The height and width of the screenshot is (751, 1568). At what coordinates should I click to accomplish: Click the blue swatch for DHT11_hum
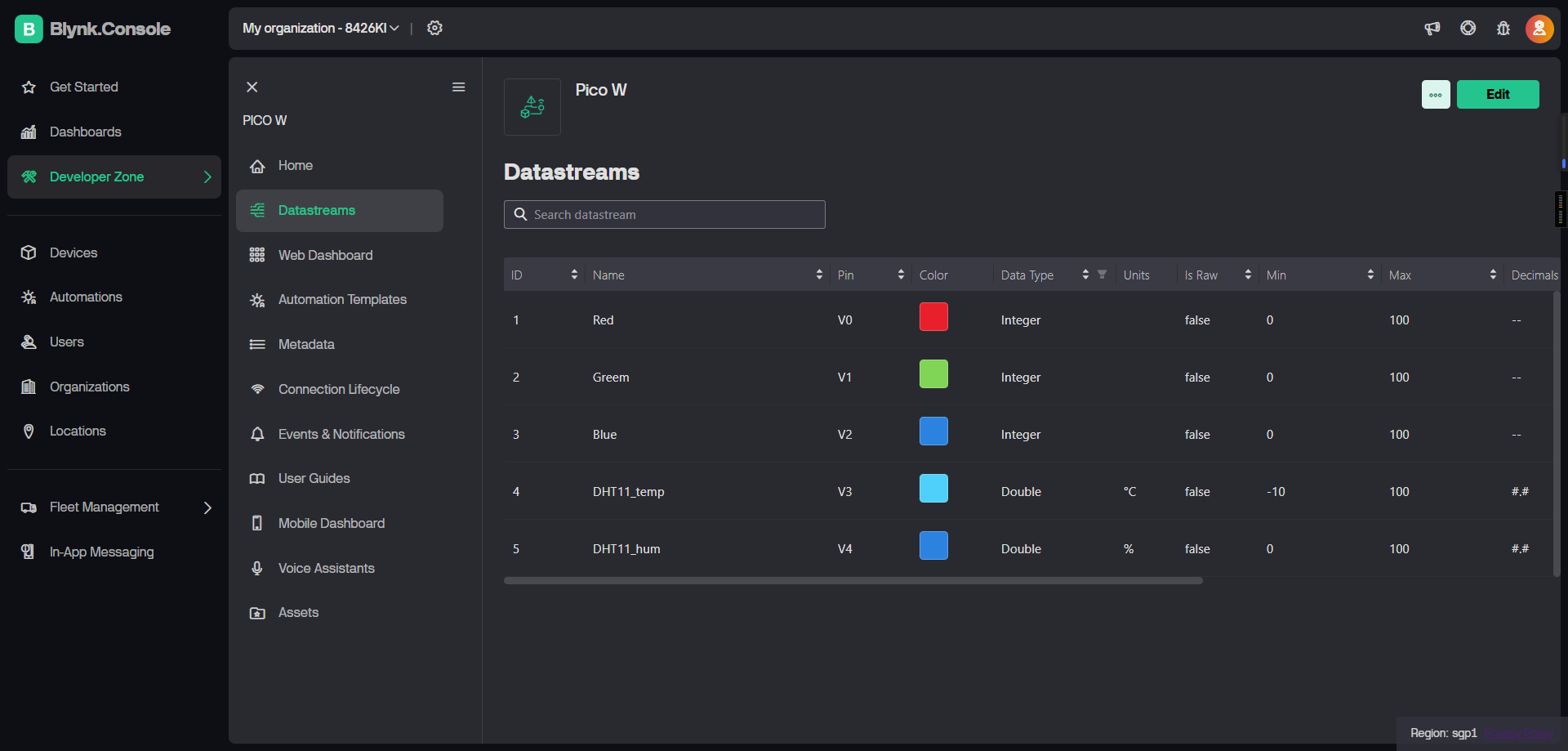pyautogui.click(x=933, y=546)
